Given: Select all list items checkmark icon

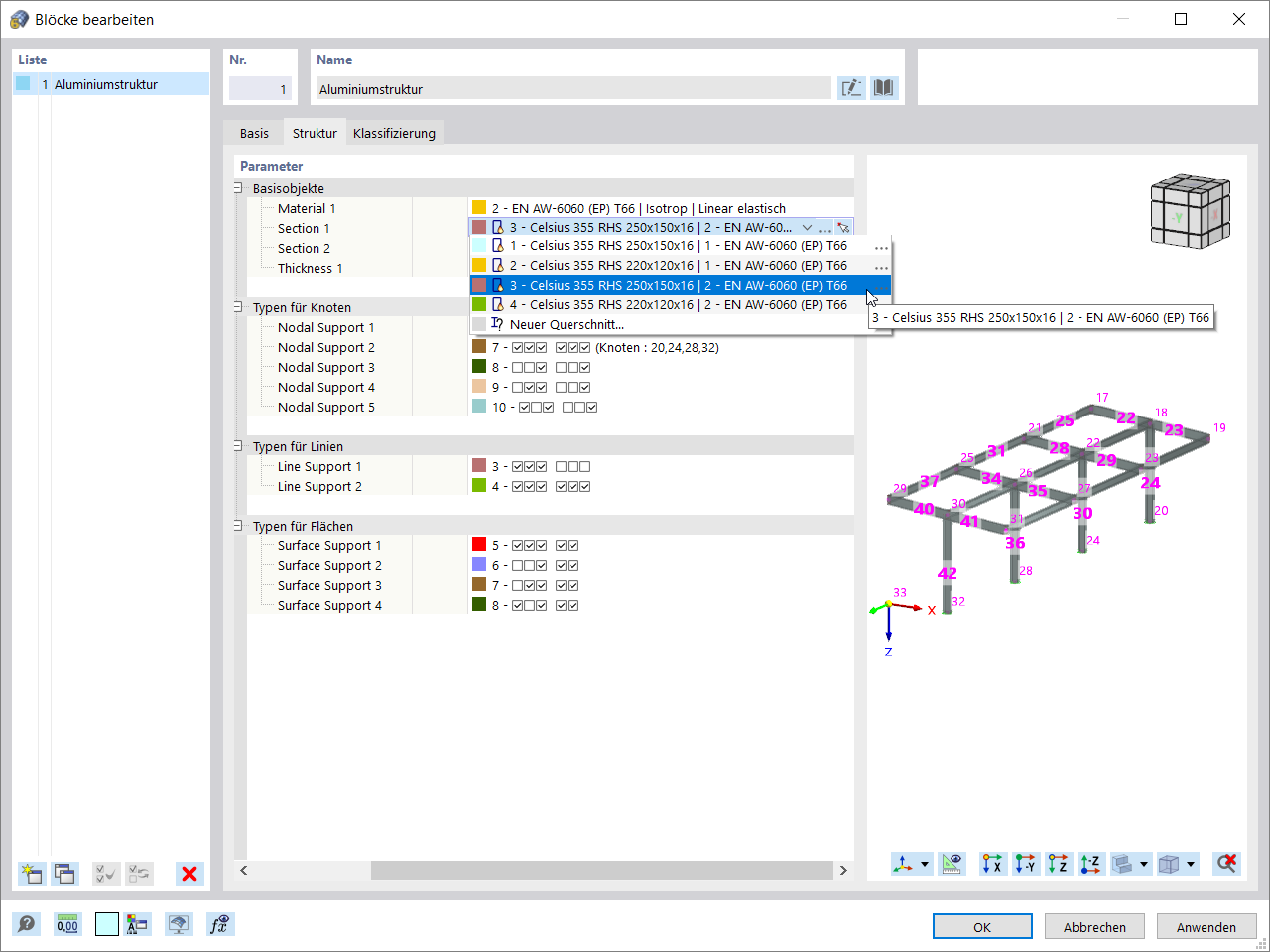Looking at the screenshot, I should tap(105, 874).
